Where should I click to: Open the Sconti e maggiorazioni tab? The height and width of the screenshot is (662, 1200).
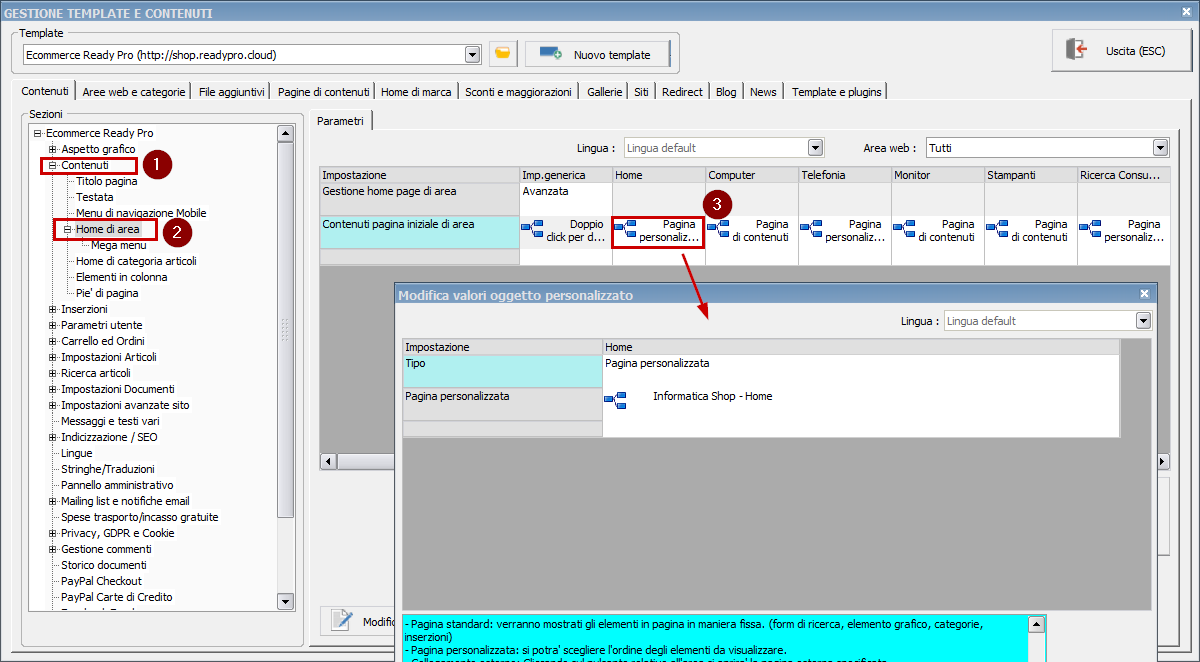(518, 92)
